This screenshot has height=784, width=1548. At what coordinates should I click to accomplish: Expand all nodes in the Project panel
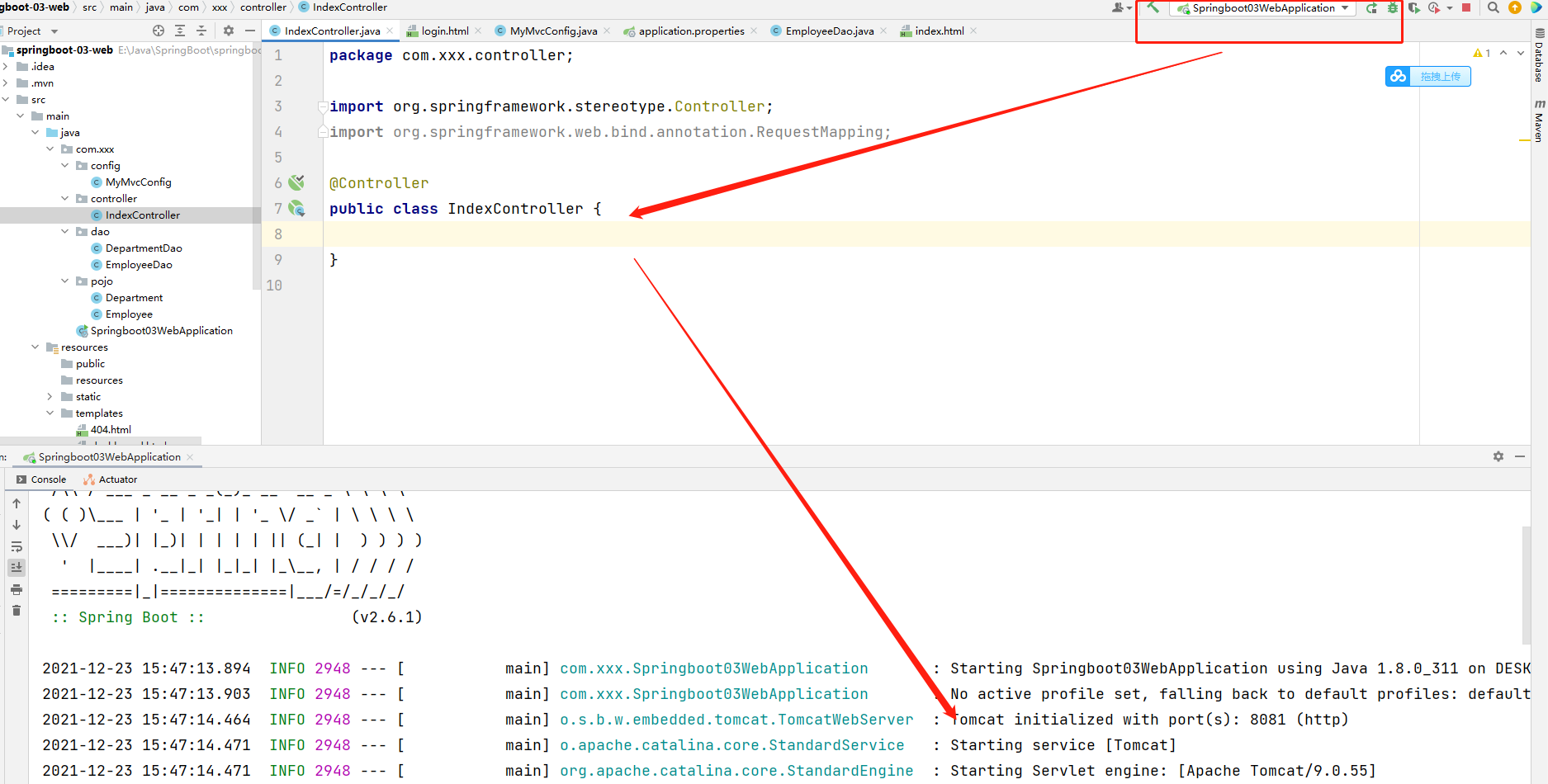click(x=180, y=31)
